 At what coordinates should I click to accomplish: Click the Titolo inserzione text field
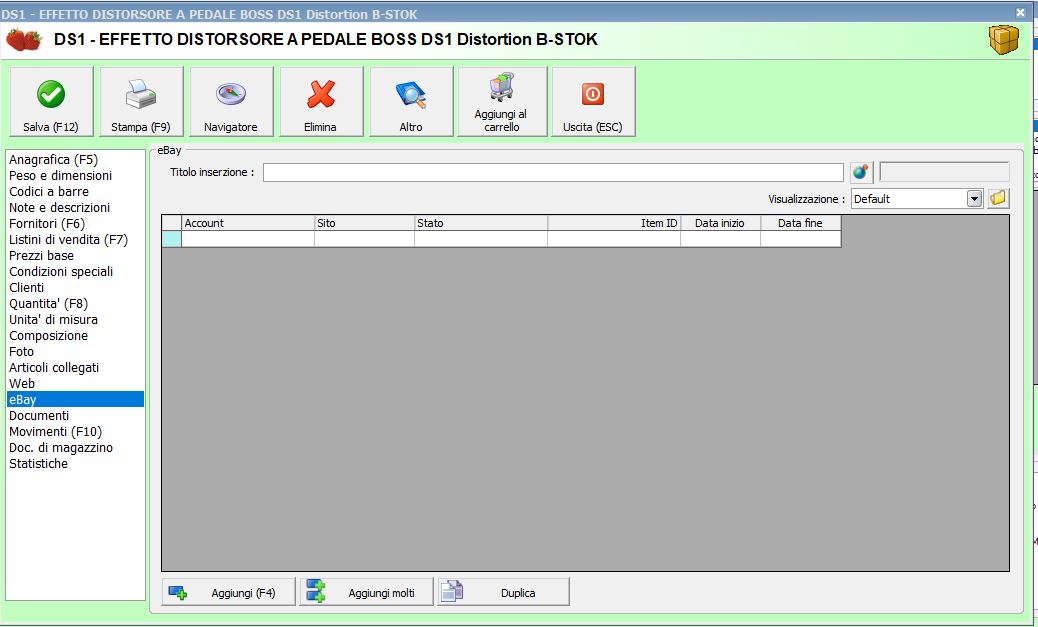(x=553, y=173)
